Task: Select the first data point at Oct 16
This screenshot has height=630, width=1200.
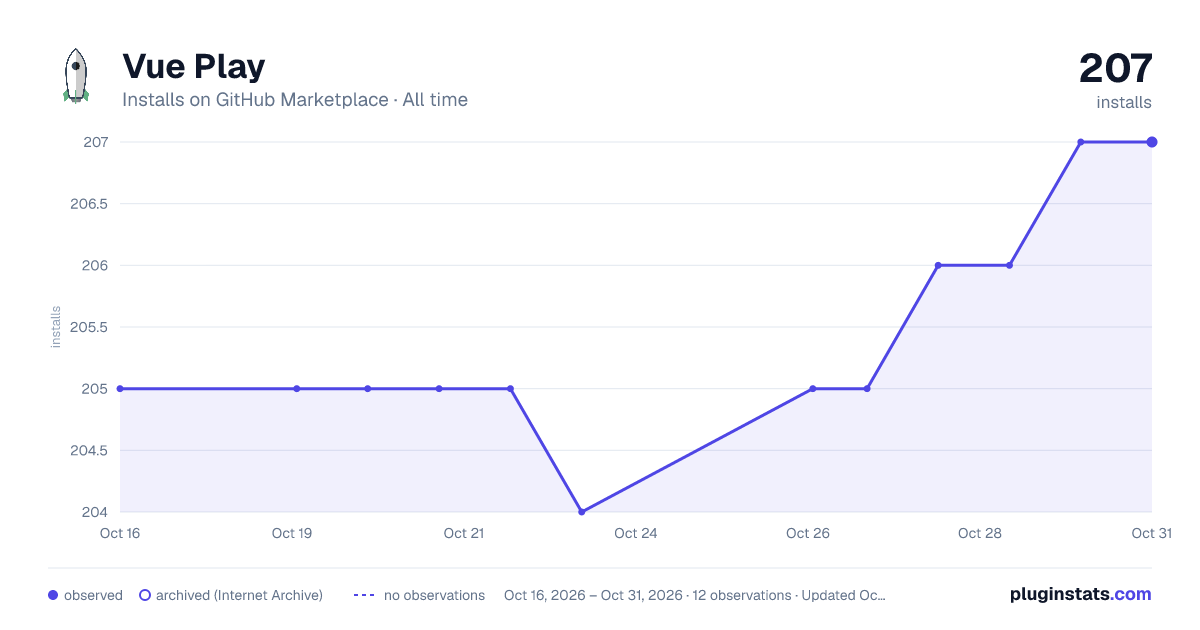Action: pyautogui.click(x=120, y=389)
